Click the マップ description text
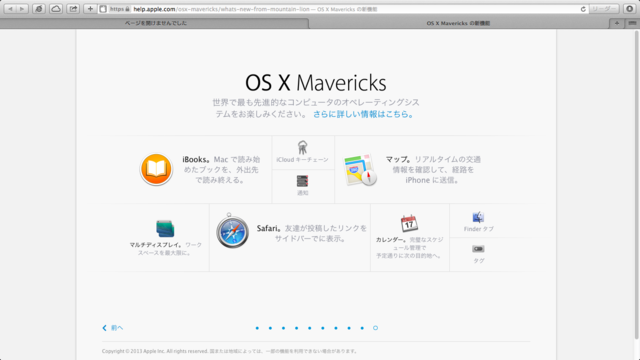The image size is (640, 360). pos(433,169)
